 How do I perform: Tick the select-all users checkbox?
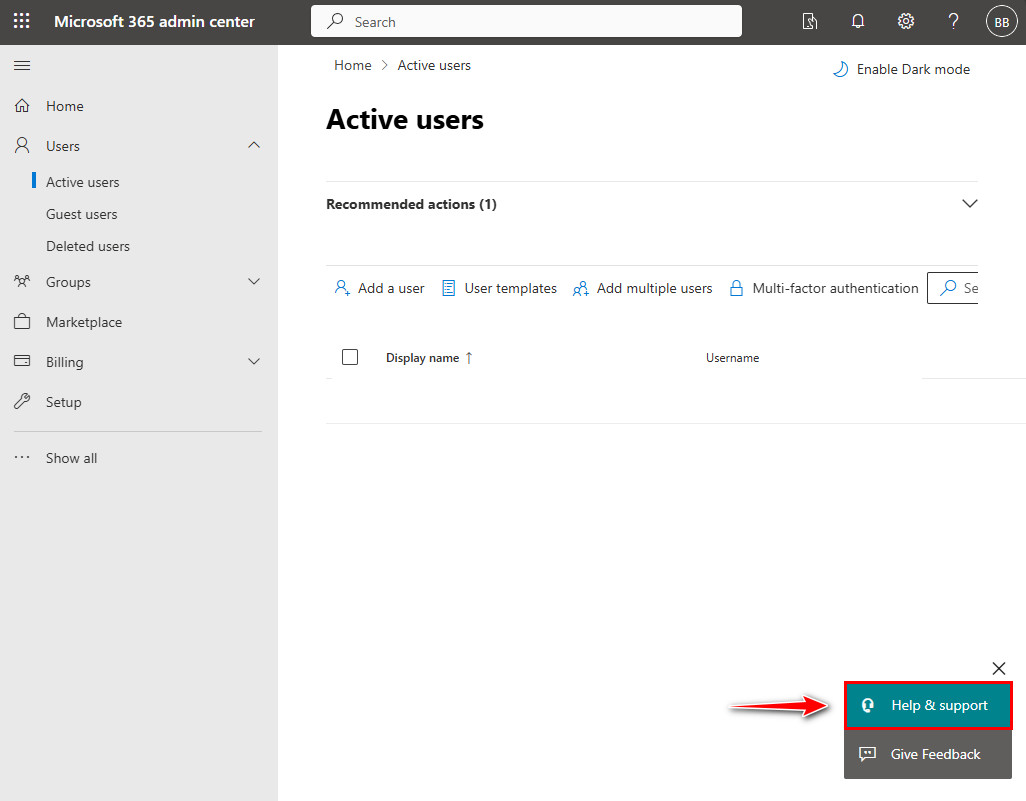pos(350,357)
